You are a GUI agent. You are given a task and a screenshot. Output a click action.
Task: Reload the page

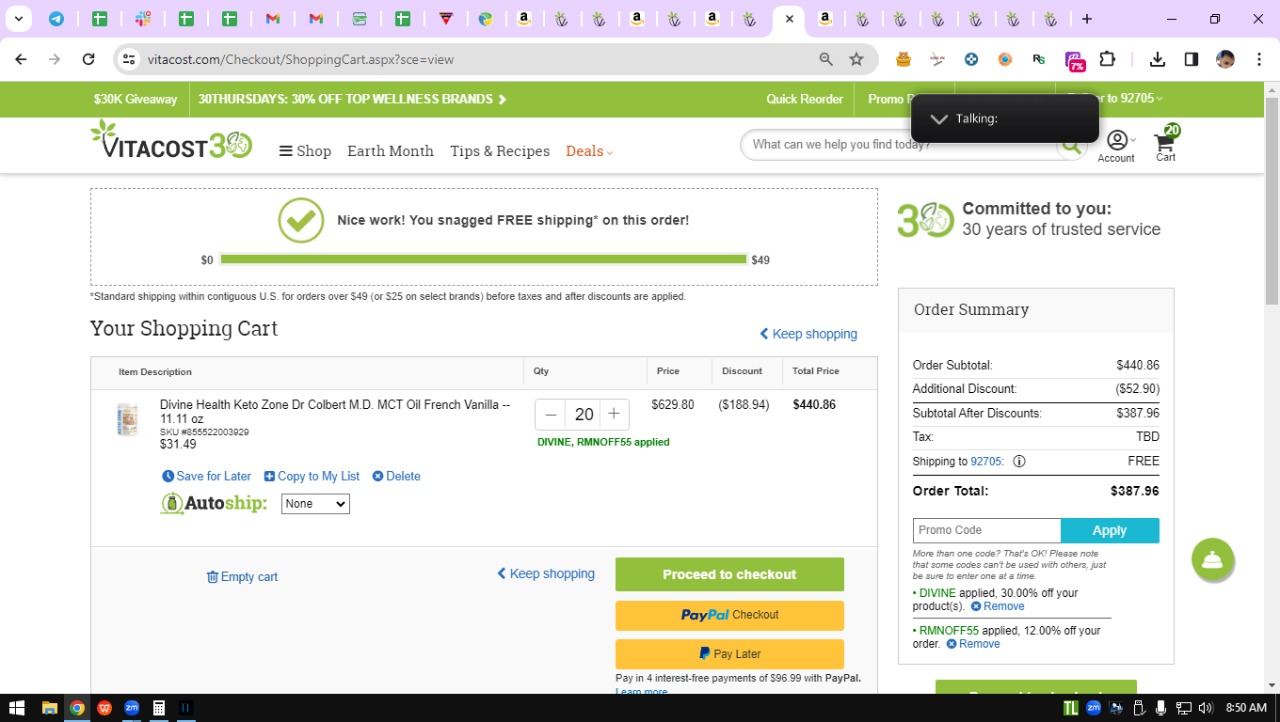(x=88, y=59)
